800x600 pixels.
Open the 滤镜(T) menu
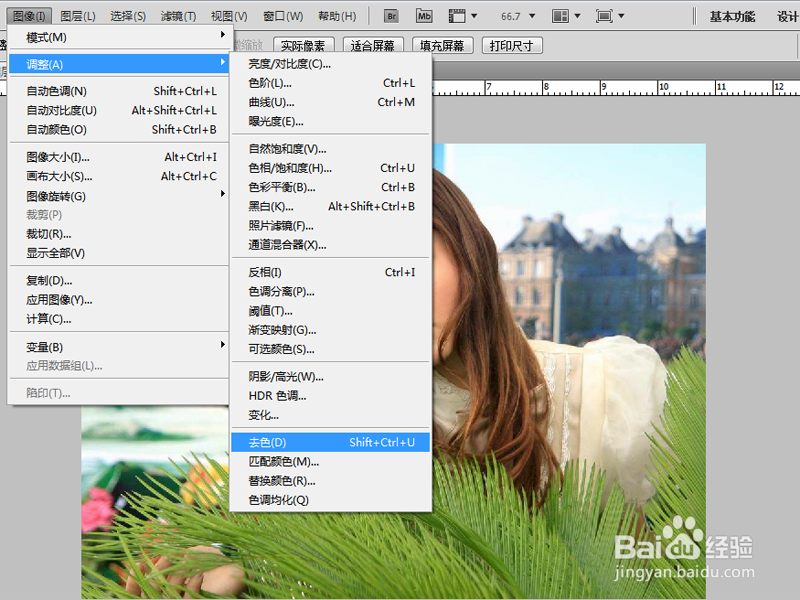178,16
